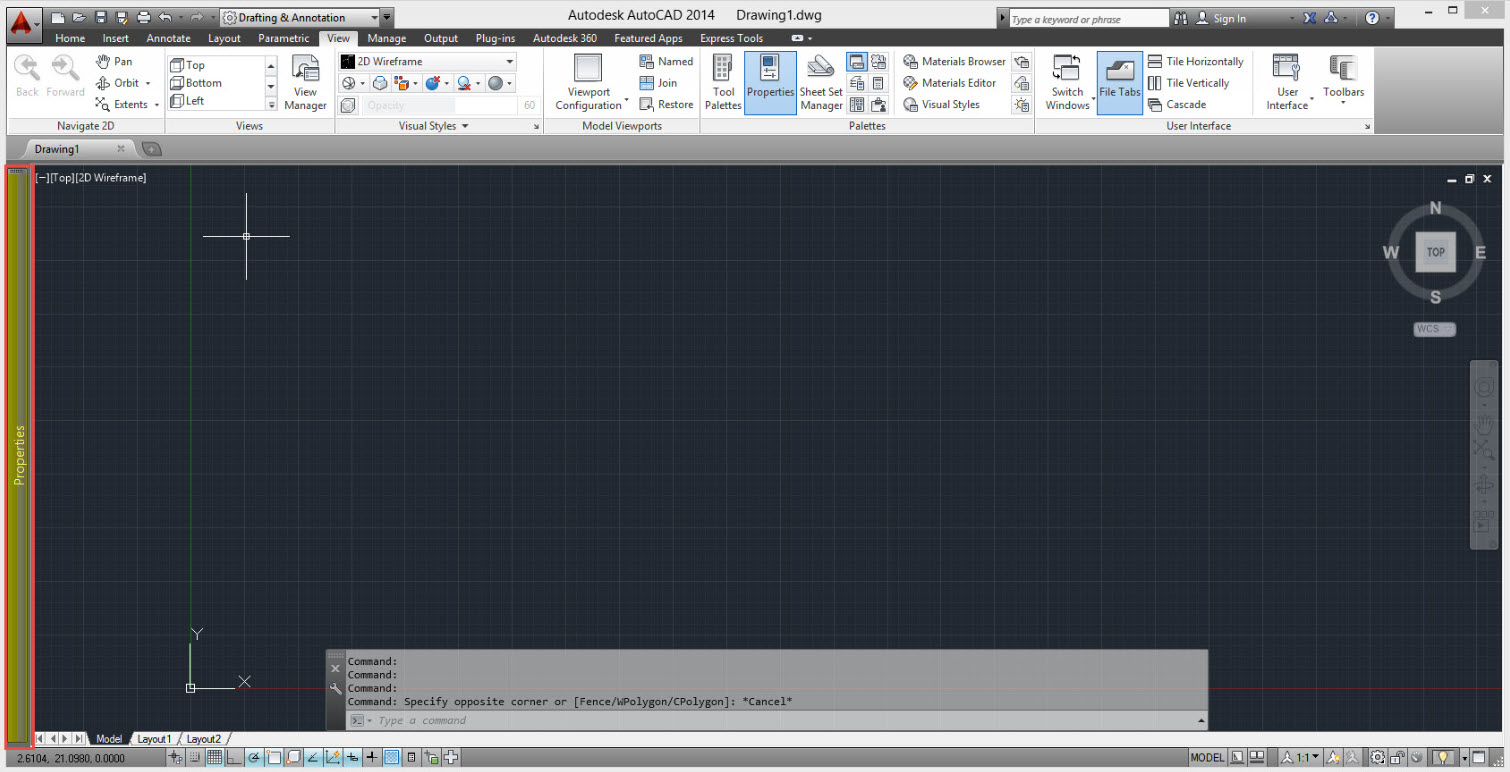Open Sheet Set Manager
This screenshot has height=772, width=1510.
click(821, 82)
